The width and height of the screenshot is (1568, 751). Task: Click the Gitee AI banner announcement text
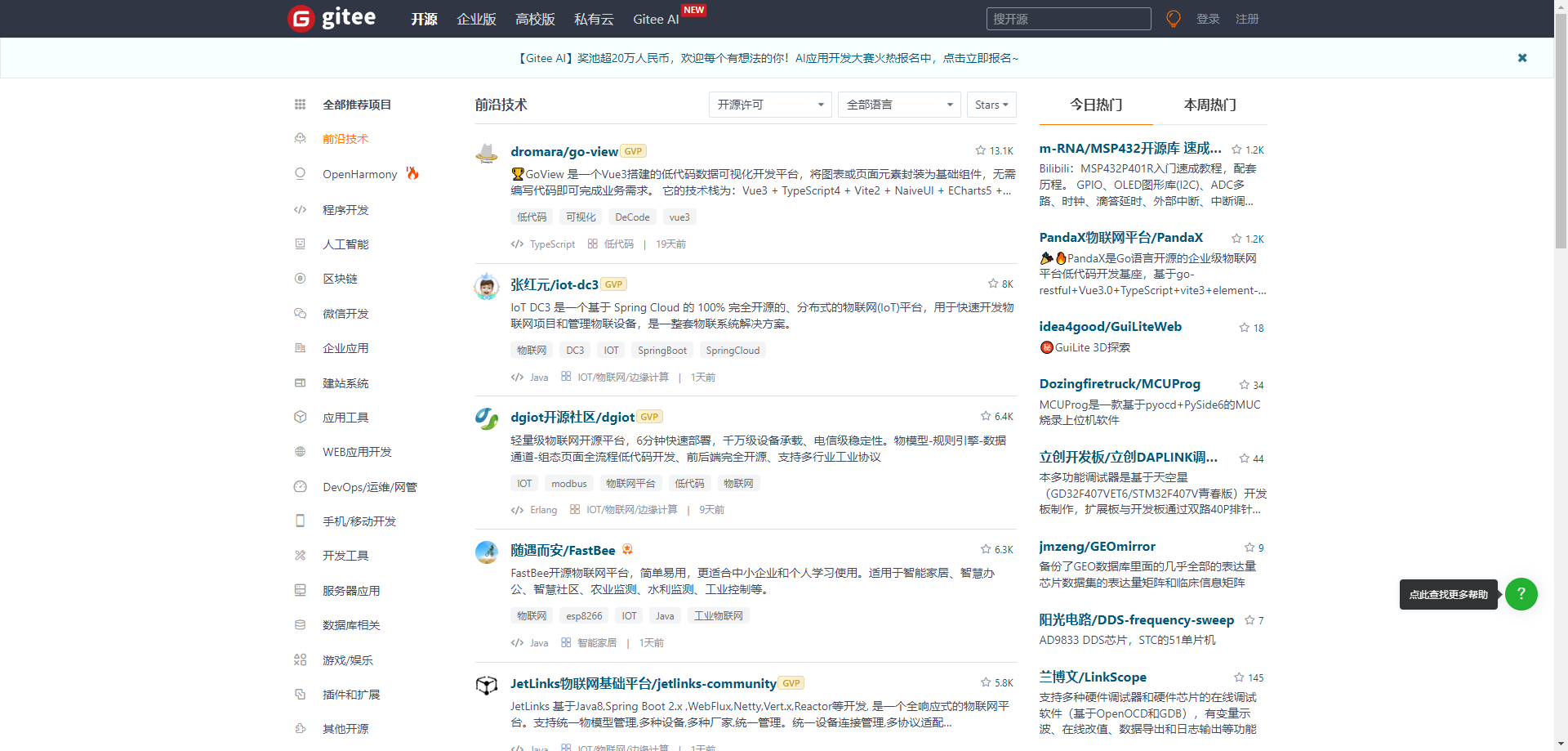tap(768, 58)
